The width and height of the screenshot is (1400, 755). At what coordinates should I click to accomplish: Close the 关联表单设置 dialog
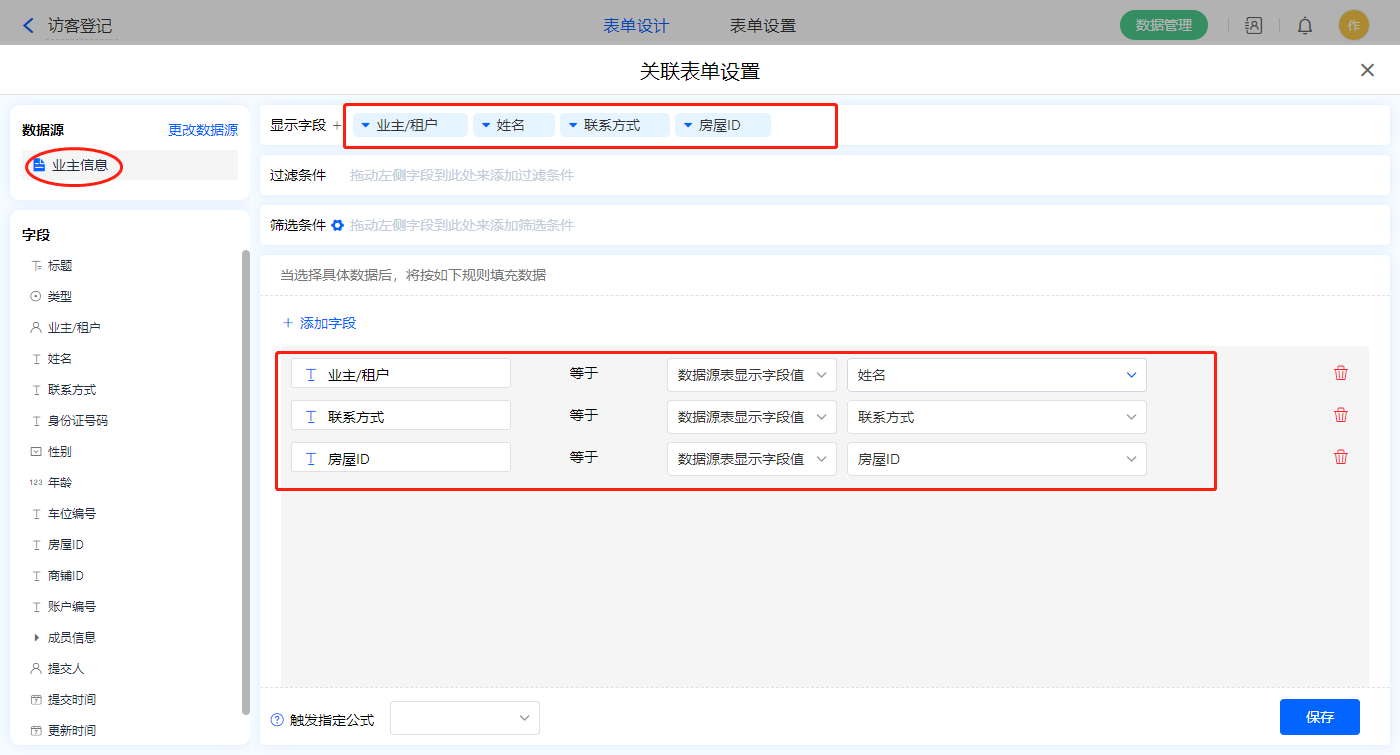click(x=1367, y=70)
